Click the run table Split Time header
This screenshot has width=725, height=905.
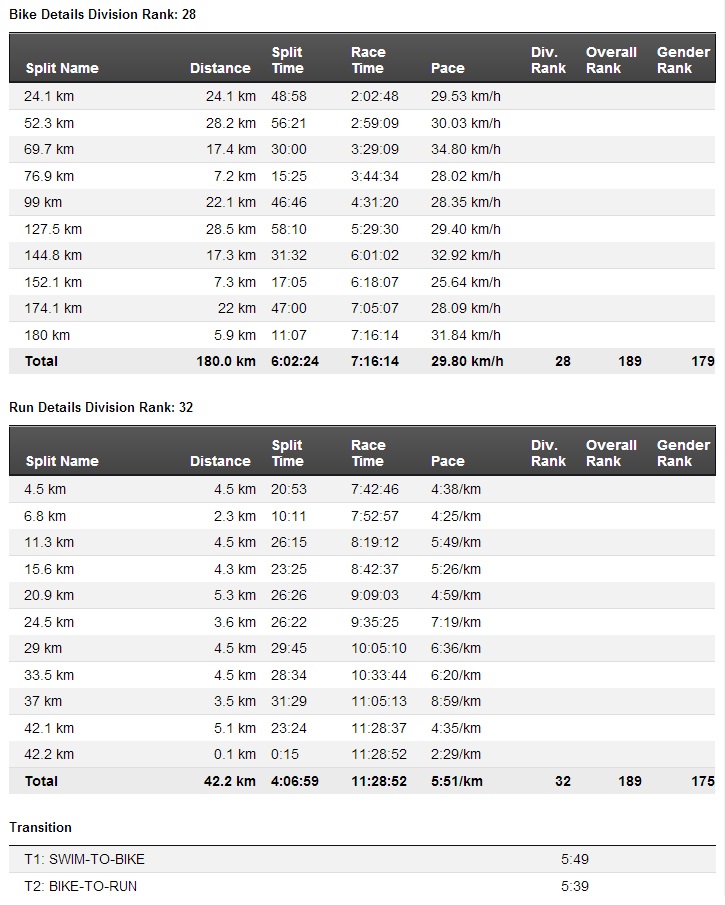[x=287, y=453]
